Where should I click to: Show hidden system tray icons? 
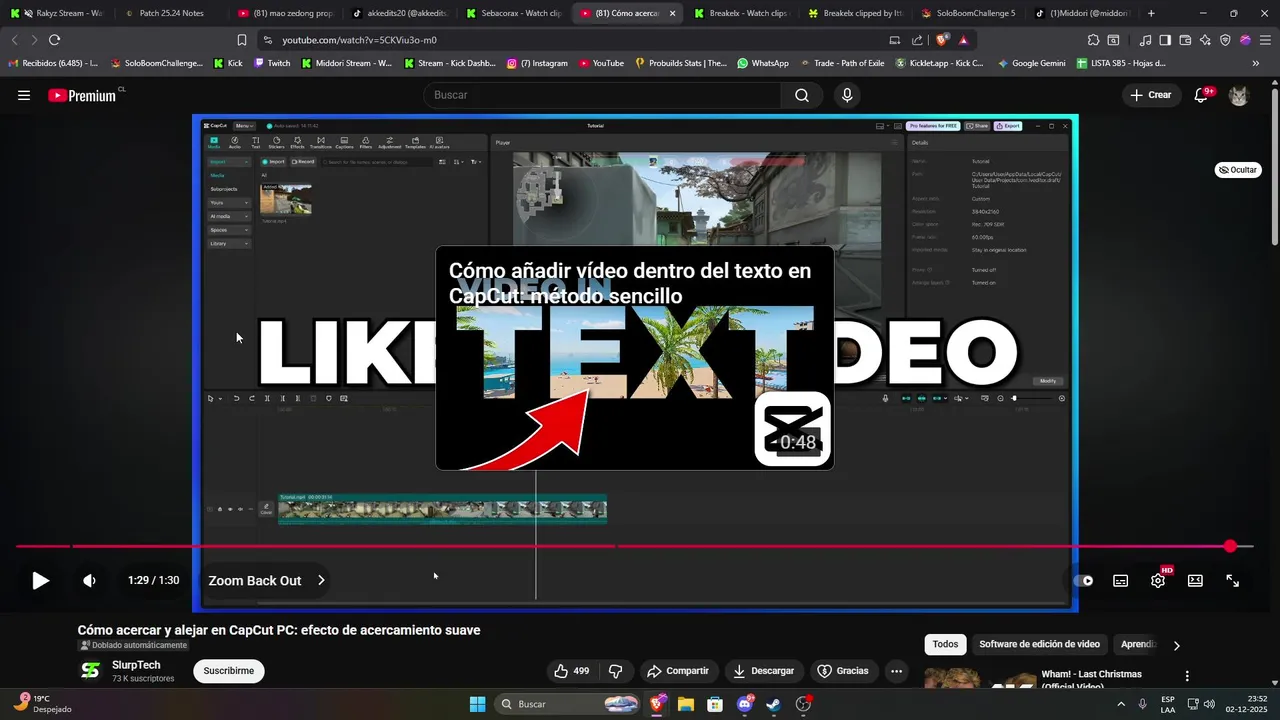tap(1120, 704)
